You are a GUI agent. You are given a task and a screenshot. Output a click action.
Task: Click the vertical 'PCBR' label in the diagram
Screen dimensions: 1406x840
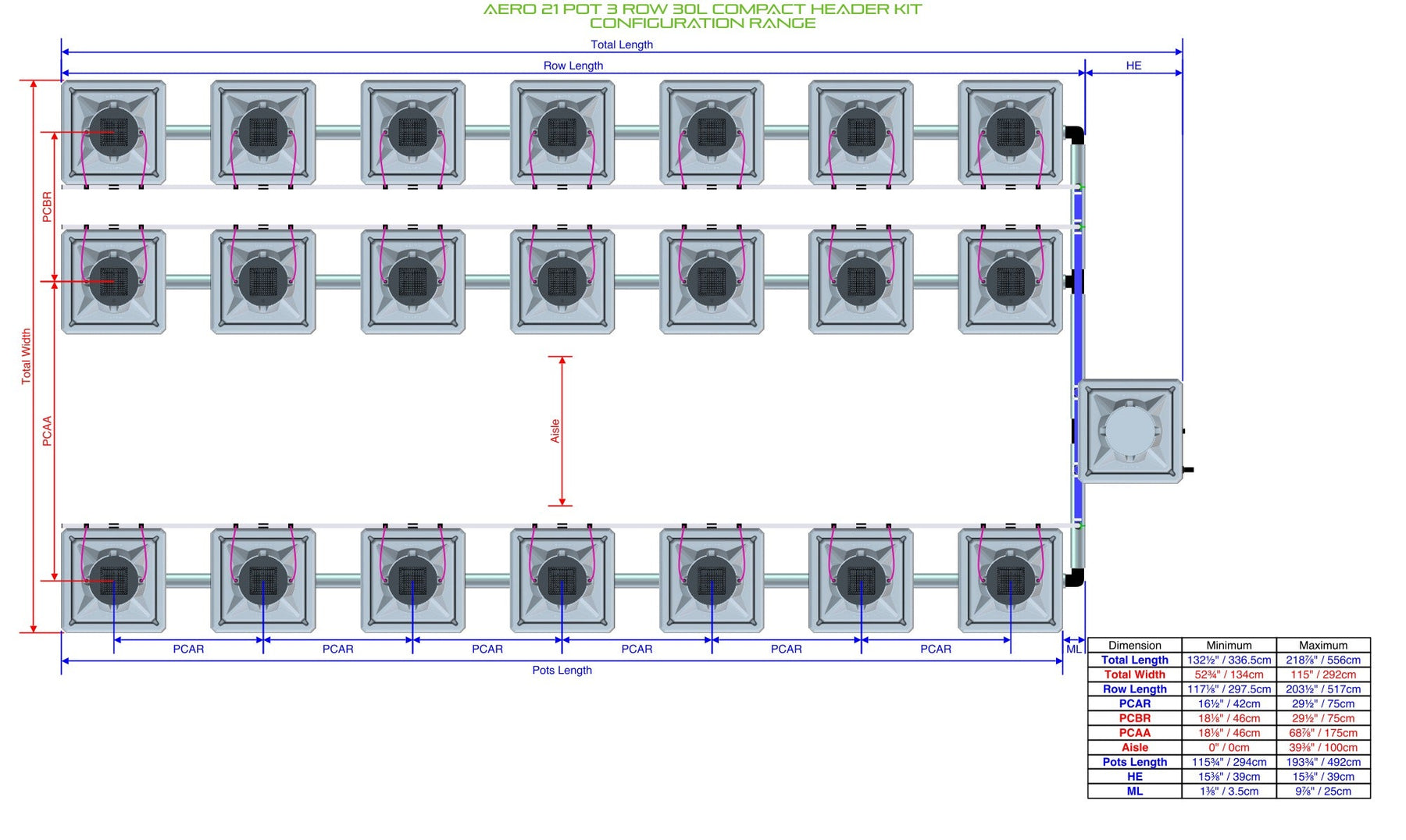point(47,207)
